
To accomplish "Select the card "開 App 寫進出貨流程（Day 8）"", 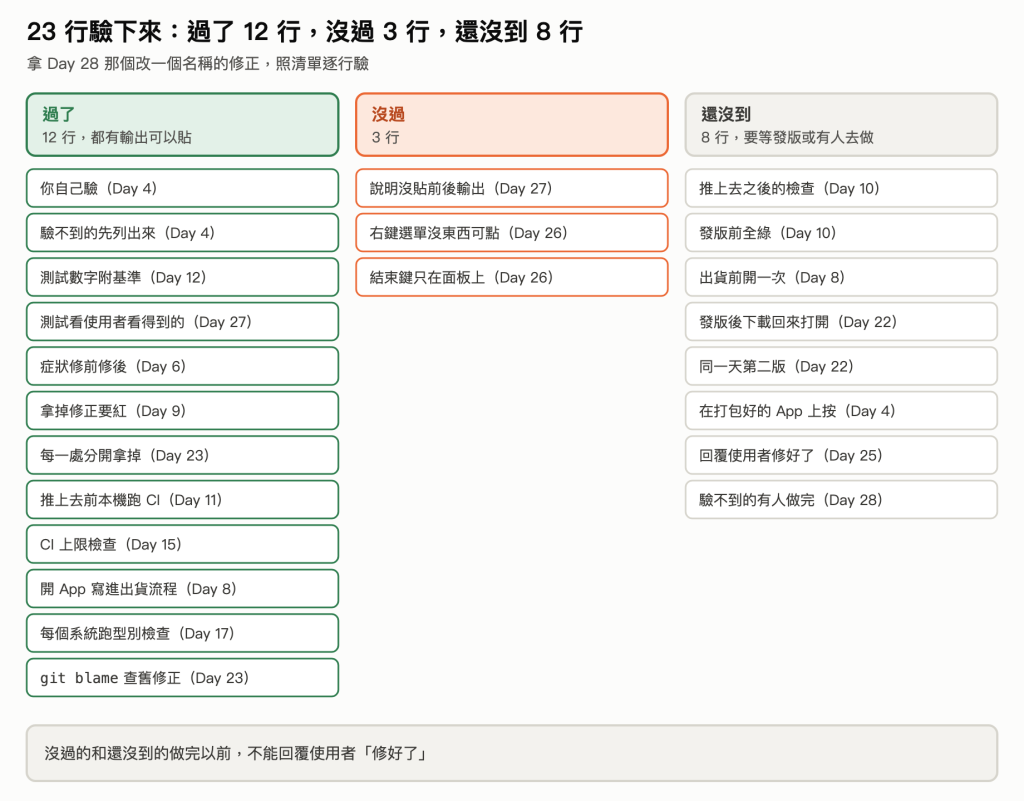I will click(x=183, y=589).
